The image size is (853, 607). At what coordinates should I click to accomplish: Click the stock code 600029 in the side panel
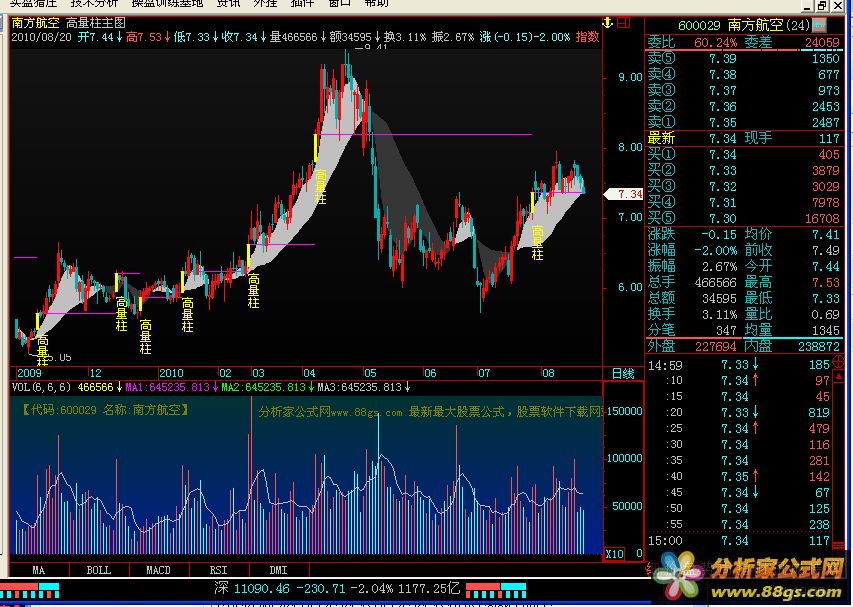699,26
